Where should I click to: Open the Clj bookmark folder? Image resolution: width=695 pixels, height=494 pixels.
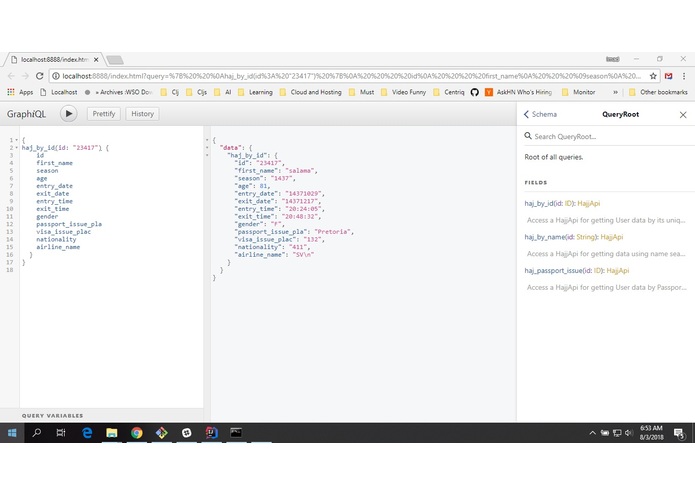coord(170,92)
